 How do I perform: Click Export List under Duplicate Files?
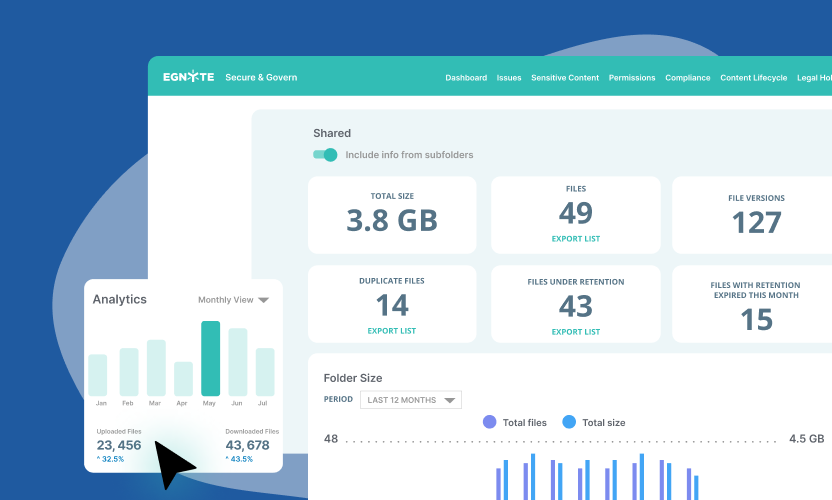tap(392, 331)
